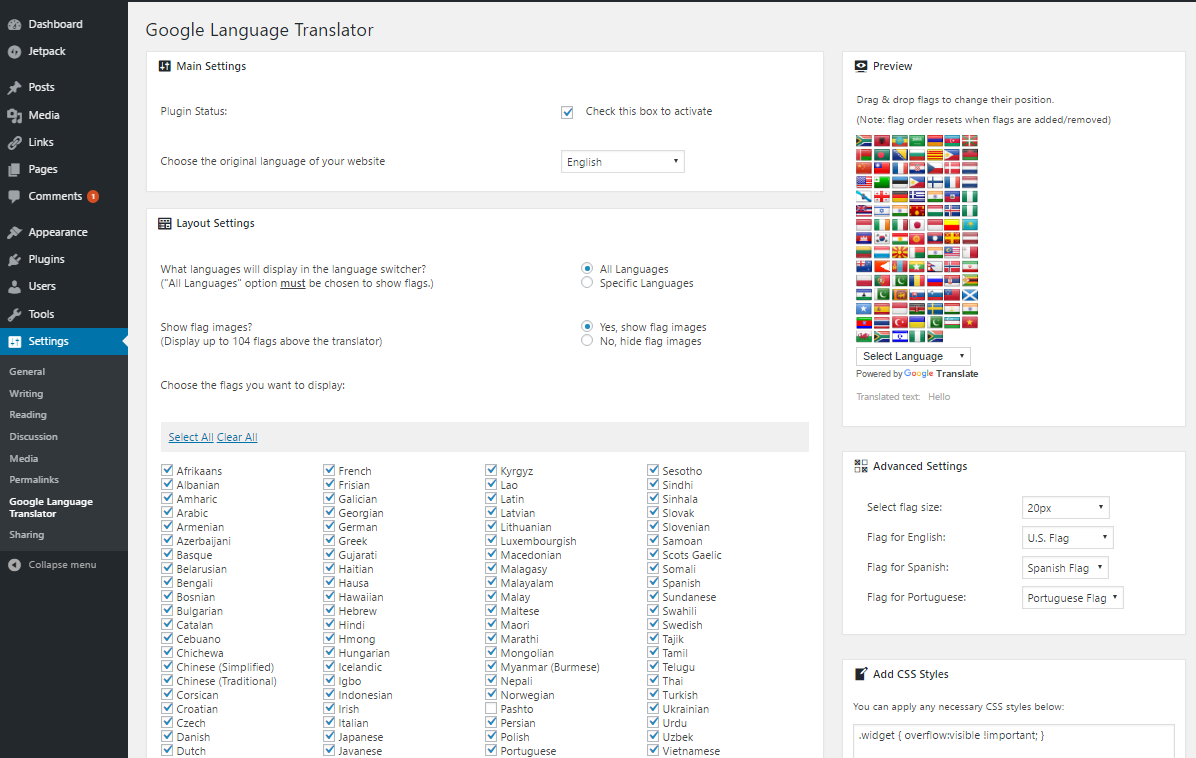Open Jetpack via its sidebar icon
Screen dimensions: 1196x758
14,51
